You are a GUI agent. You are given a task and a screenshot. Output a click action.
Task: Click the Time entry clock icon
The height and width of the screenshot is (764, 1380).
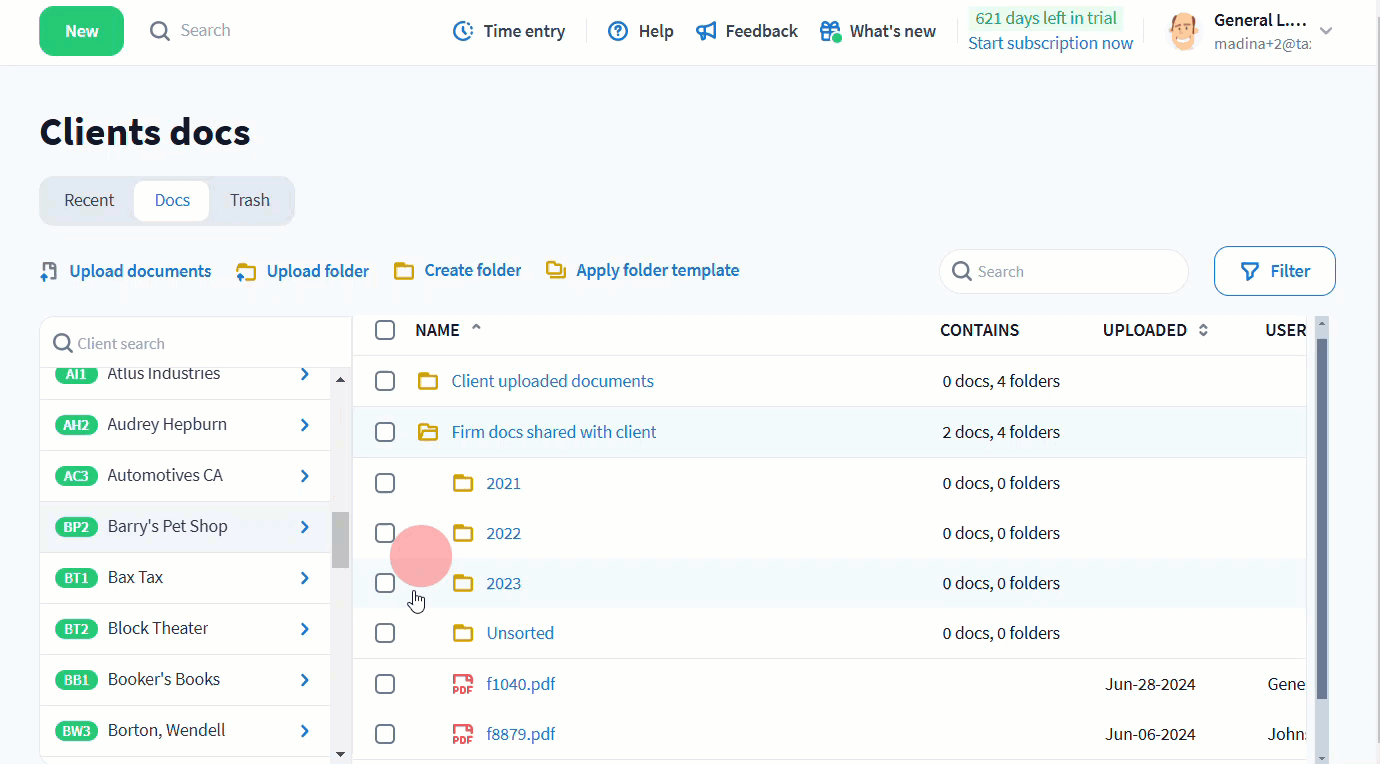[463, 31]
